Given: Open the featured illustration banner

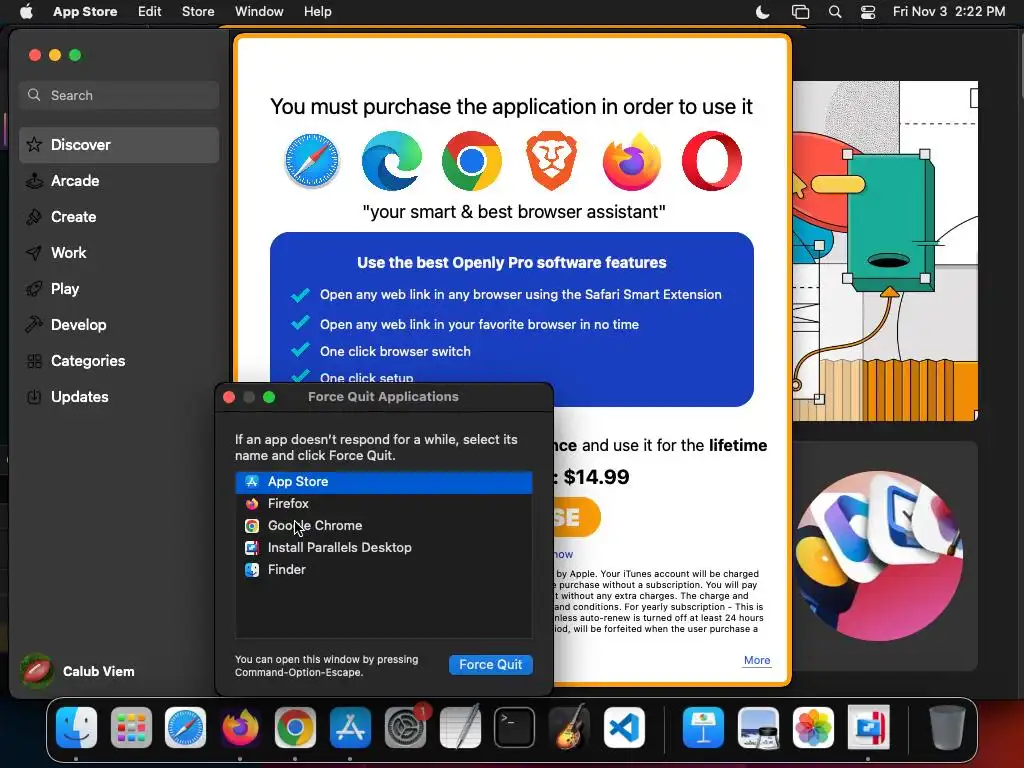Looking at the screenshot, I should [x=884, y=251].
